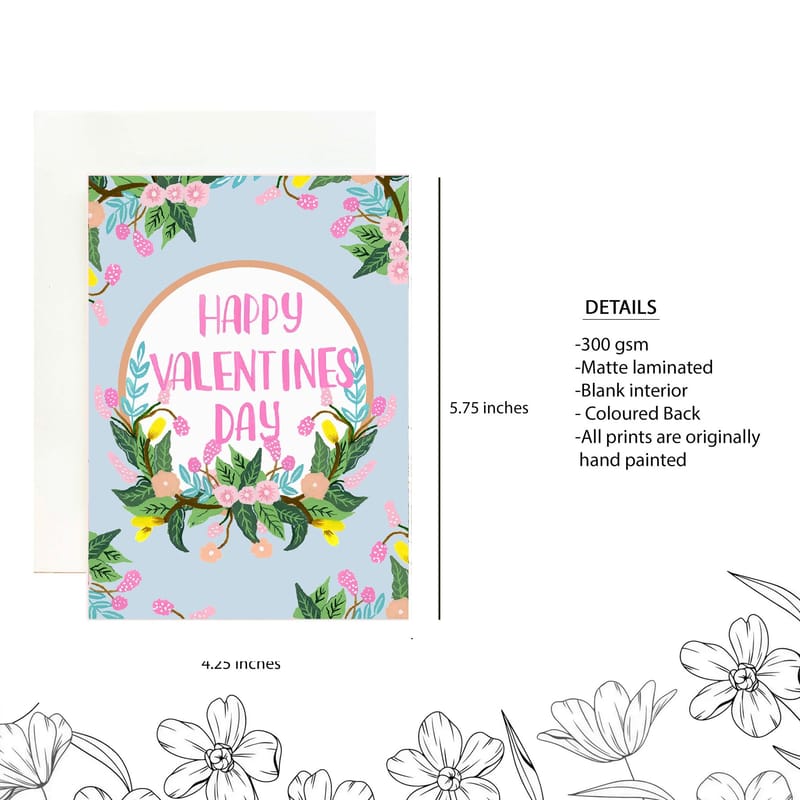The width and height of the screenshot is (800, 800).
Task: Click the Happy Valentines Day card
Action: (x=248, y=397)
